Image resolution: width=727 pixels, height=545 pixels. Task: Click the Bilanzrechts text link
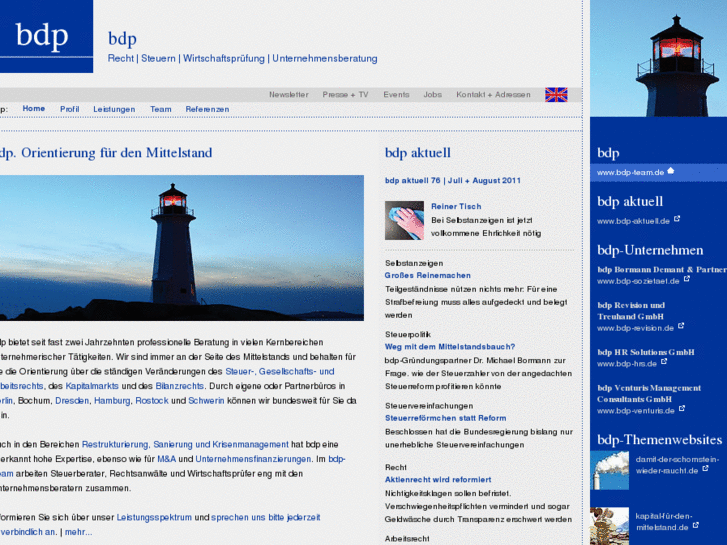point(179,386)
